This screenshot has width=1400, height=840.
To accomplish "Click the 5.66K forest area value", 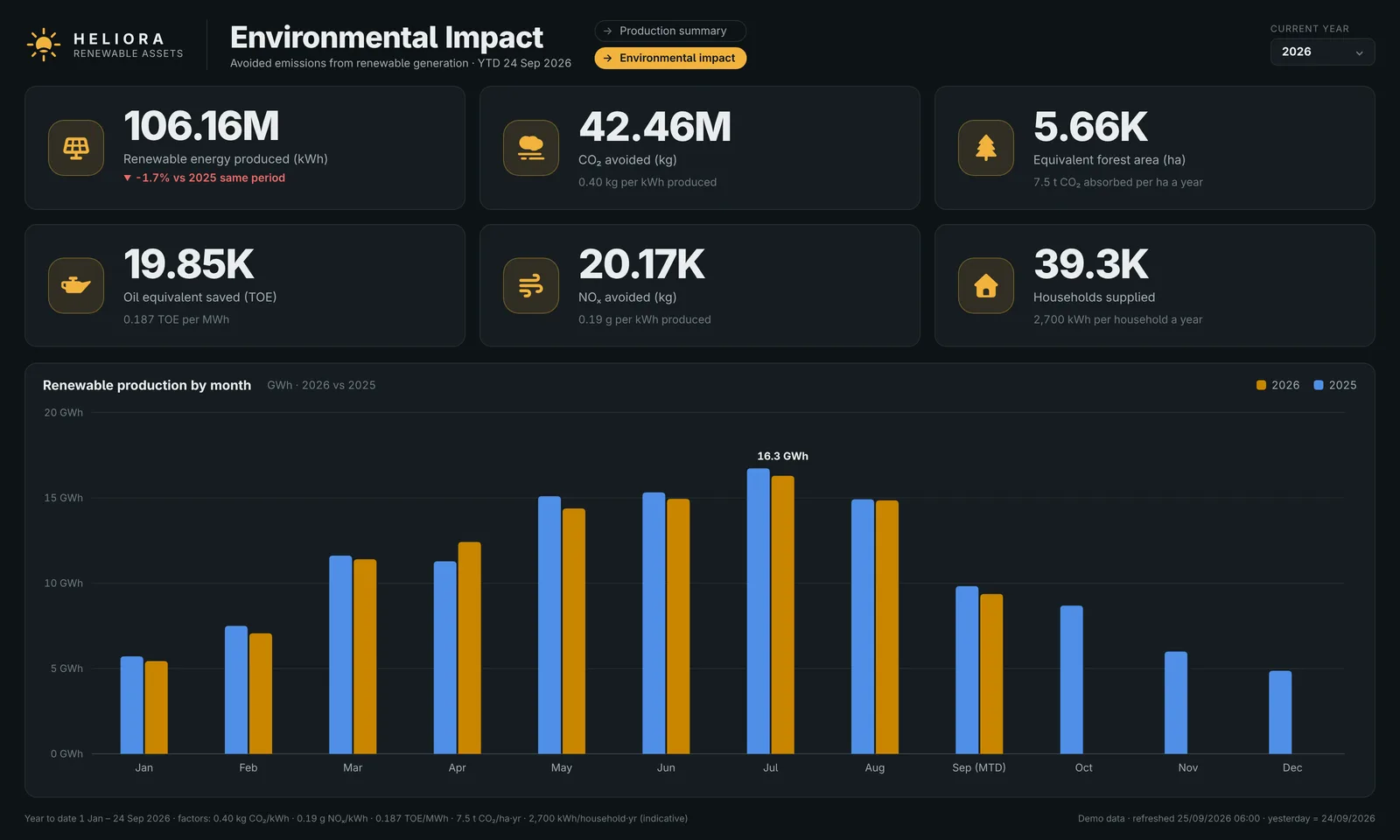I will coord(1090,127).
